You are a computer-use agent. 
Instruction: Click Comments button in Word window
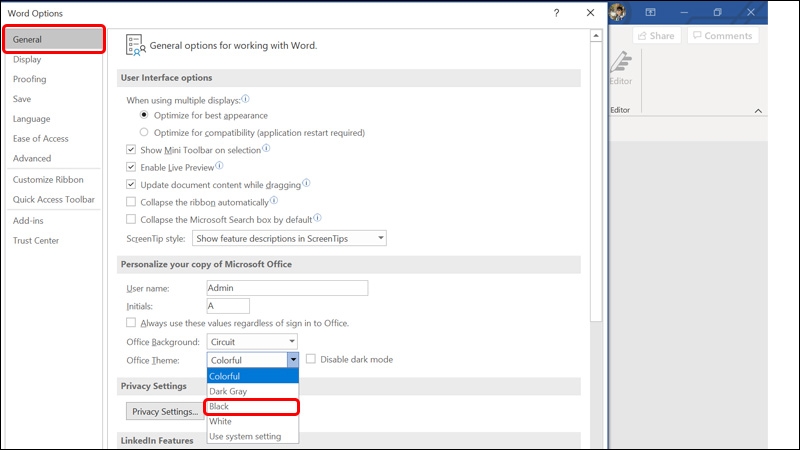[x=722, y=36]
